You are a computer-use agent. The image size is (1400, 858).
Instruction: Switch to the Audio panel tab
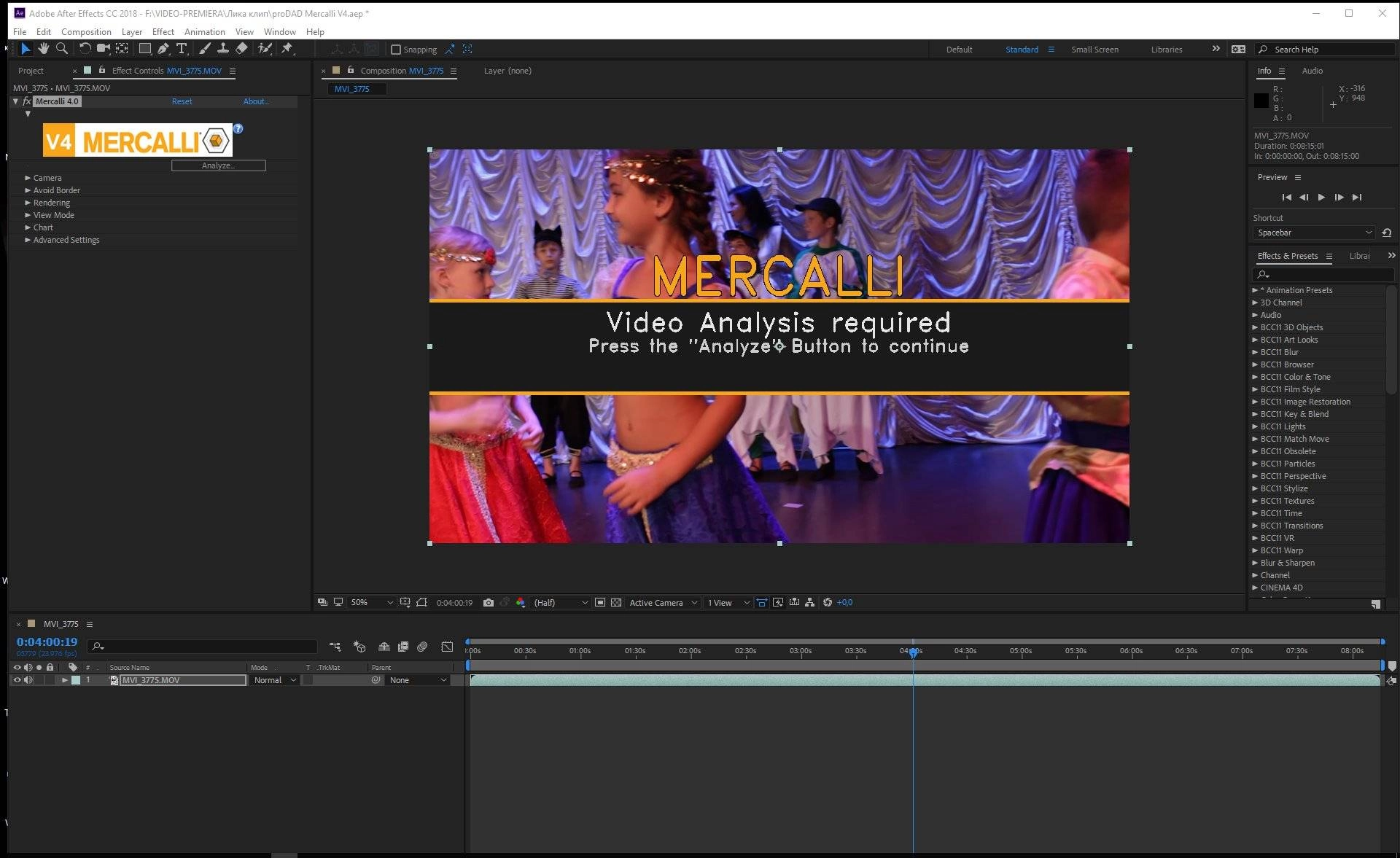pyautogui.click(x=1312, y=71)
